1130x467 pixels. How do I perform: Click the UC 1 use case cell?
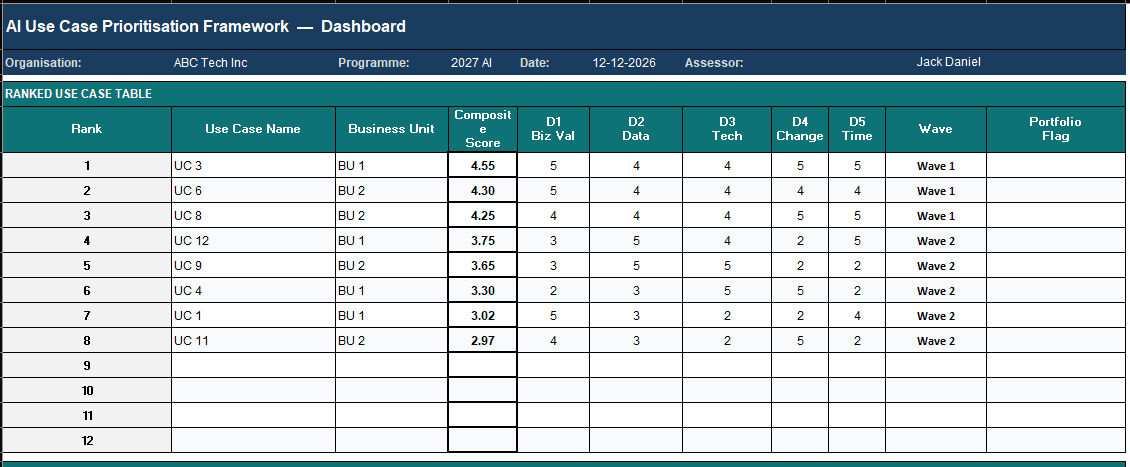coord(253,316)
